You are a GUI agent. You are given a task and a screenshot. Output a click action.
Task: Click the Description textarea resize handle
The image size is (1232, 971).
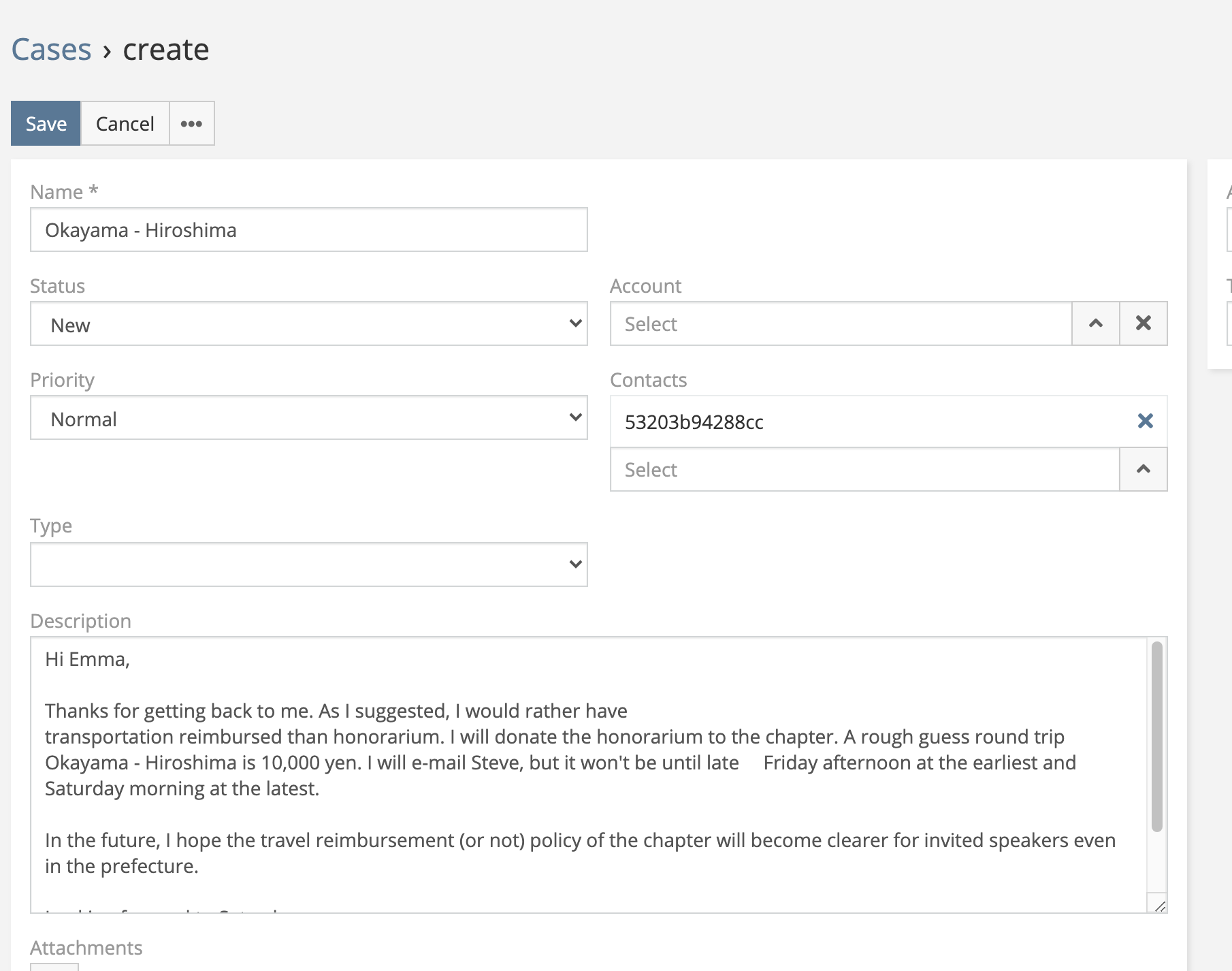click(1160, 906)
